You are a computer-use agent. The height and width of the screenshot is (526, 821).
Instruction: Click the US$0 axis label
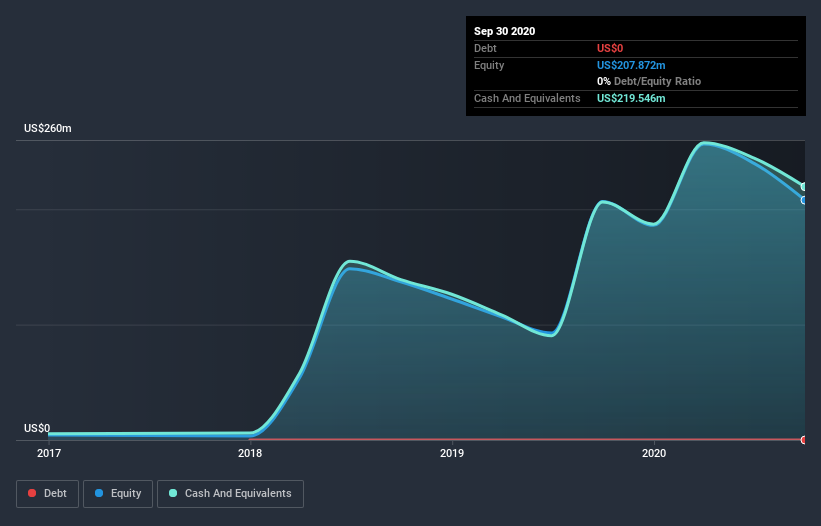coord(37,428)
